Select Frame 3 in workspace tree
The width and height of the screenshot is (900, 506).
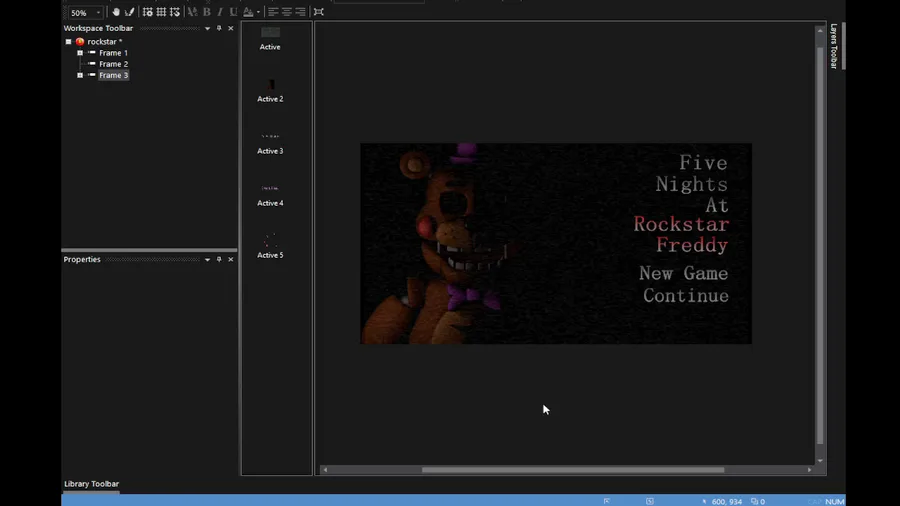coord(113,75)
